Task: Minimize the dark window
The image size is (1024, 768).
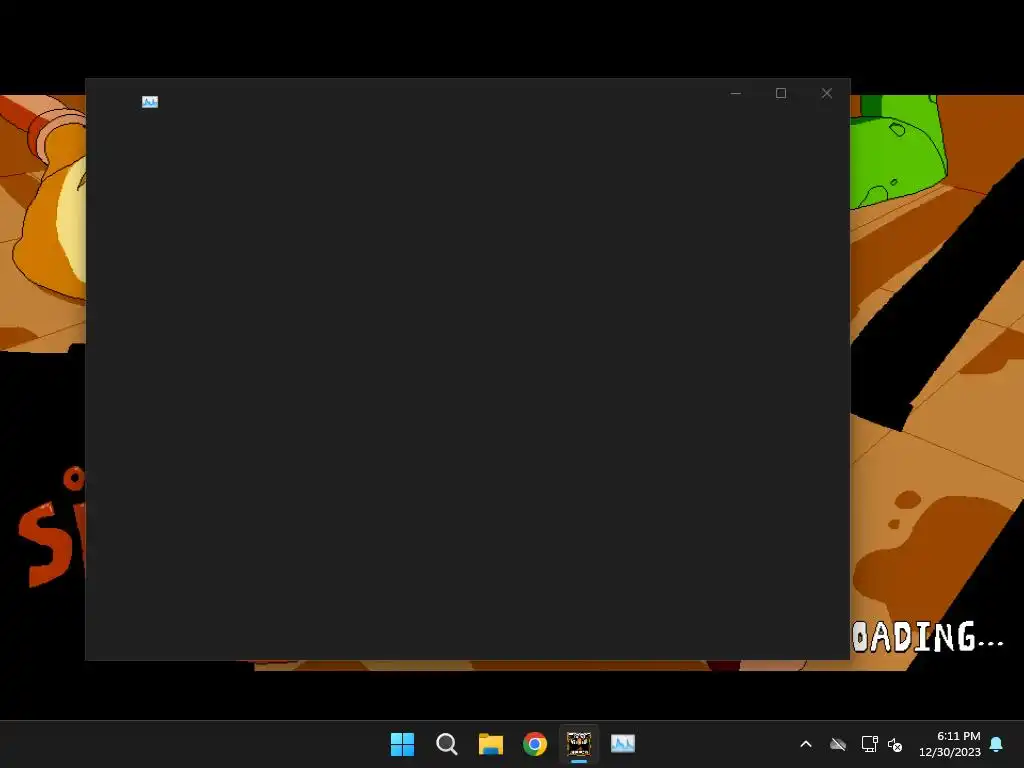Action: point(735,93)
